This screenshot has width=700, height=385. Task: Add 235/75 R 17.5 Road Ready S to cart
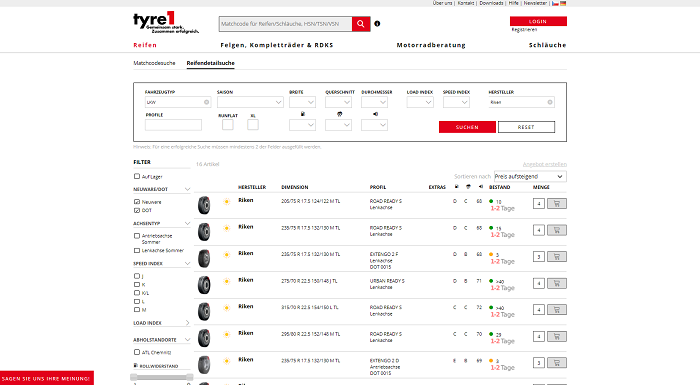(x=557, y=230)
